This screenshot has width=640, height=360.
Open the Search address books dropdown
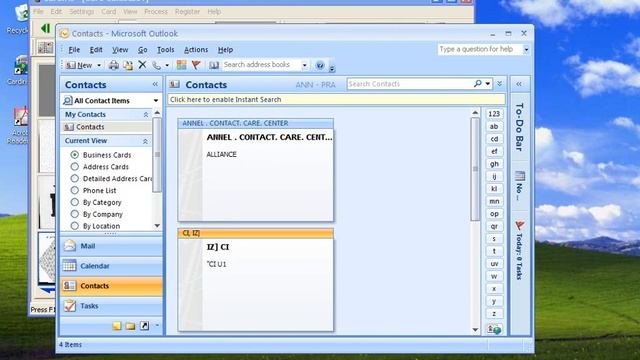304,65
